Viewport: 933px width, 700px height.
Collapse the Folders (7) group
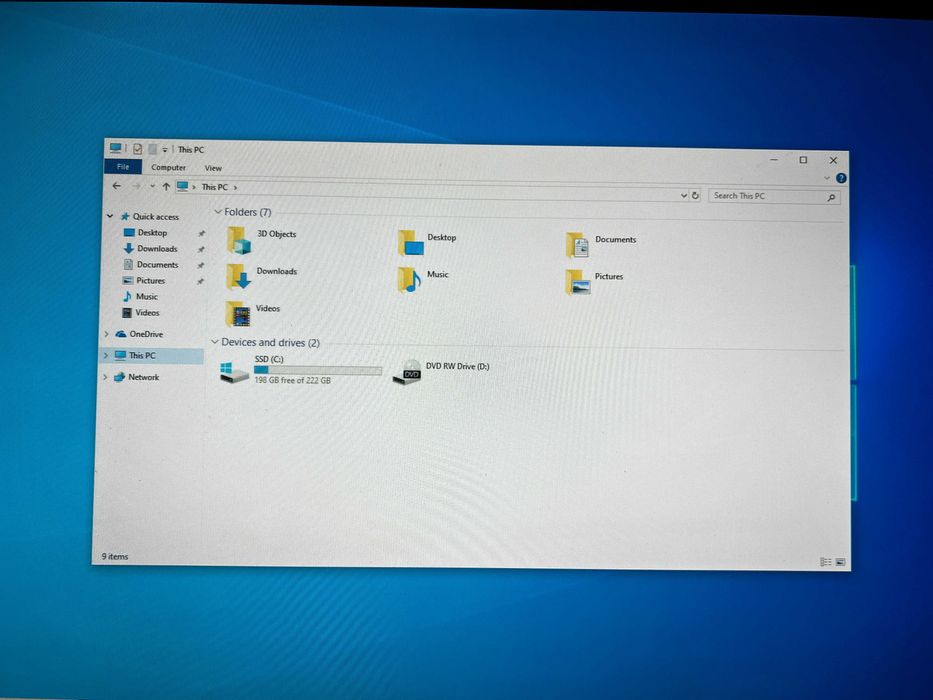click(x=218, y=212)
